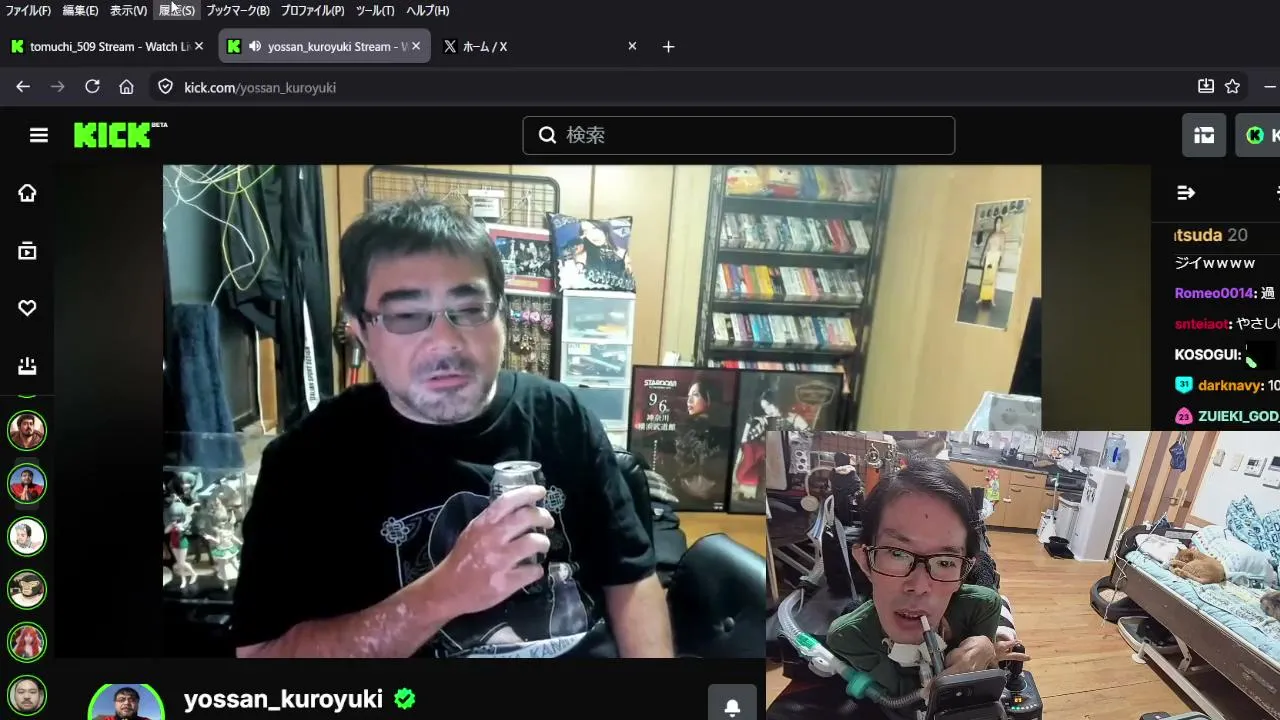
Task: Open the ヘルプ(H) menu
Action: tap(428, 10)
